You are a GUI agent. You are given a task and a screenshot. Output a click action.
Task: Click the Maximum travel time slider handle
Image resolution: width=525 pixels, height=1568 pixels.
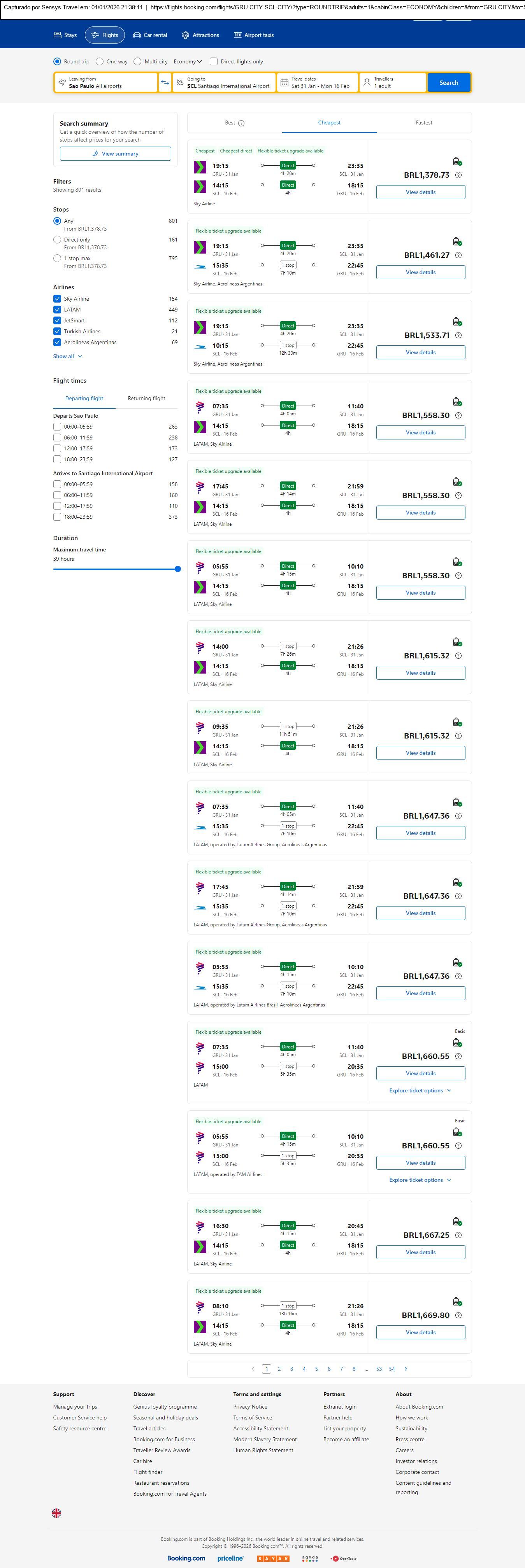coord(178,569)
